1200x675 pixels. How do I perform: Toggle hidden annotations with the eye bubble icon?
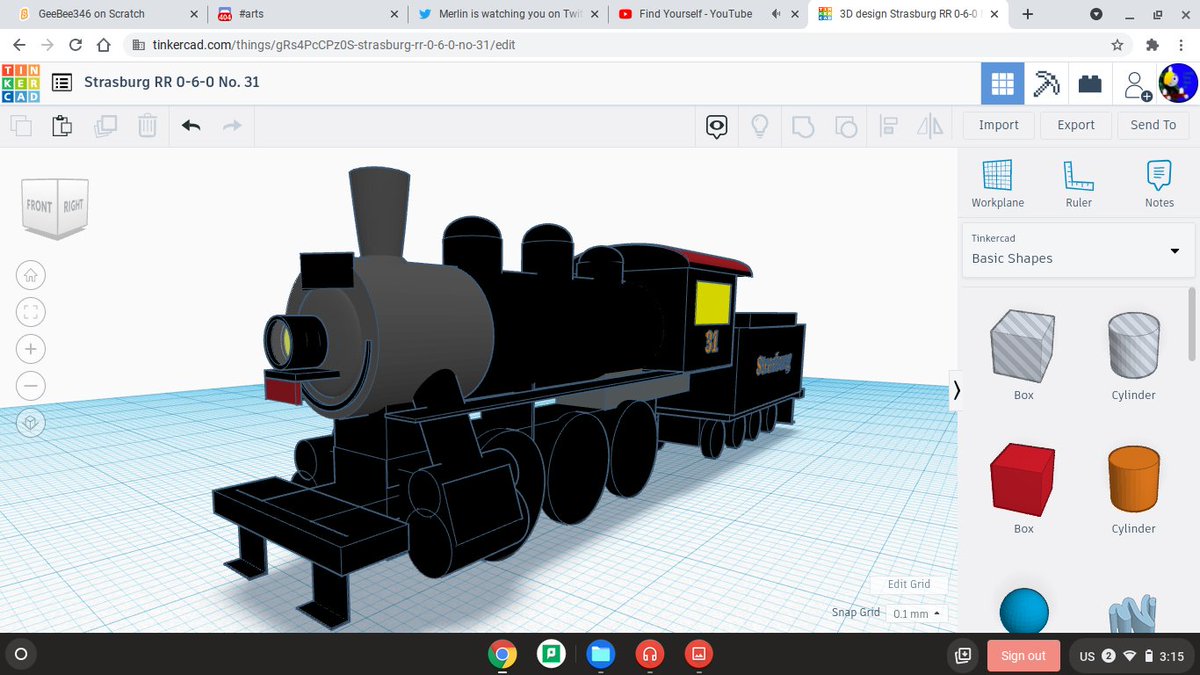point(715,126)
